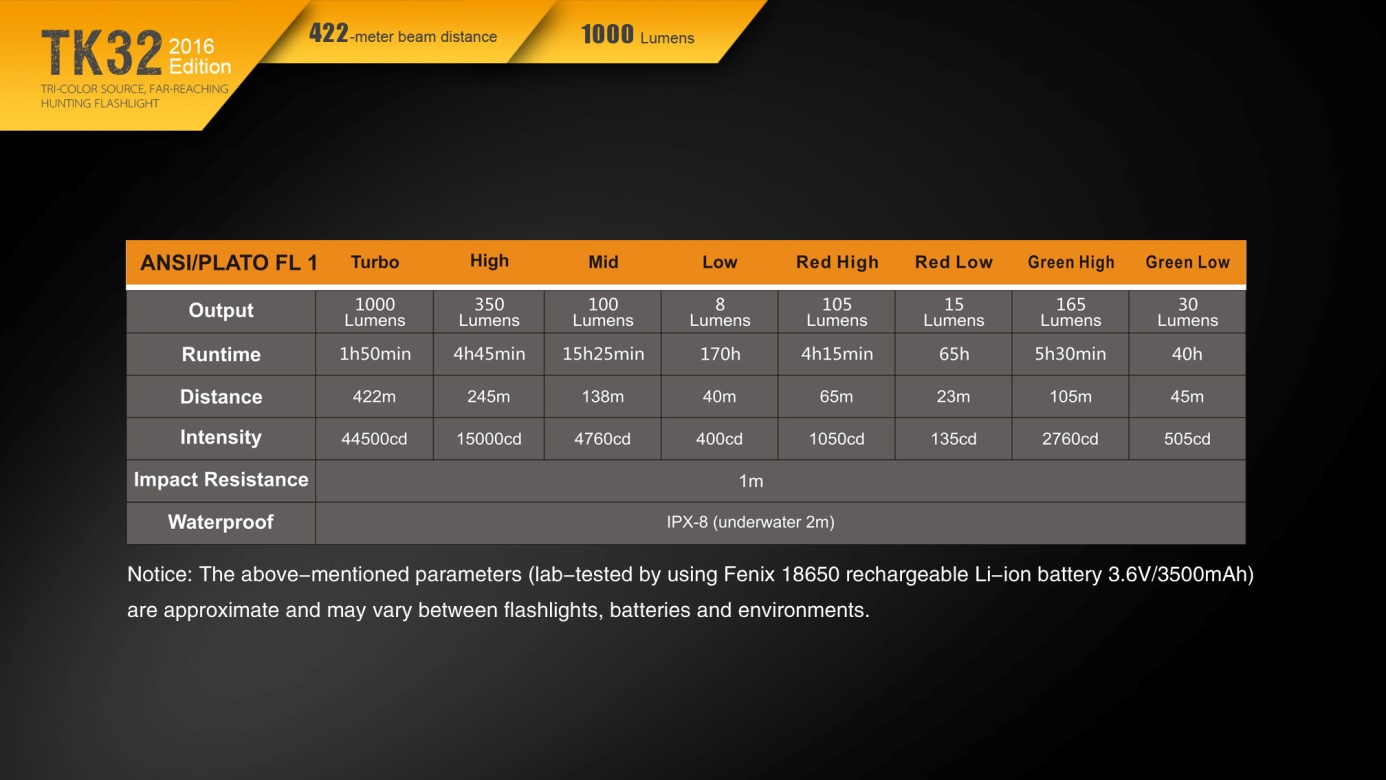
Task: Select the Mid column header
Action: [x=603, y=263]
